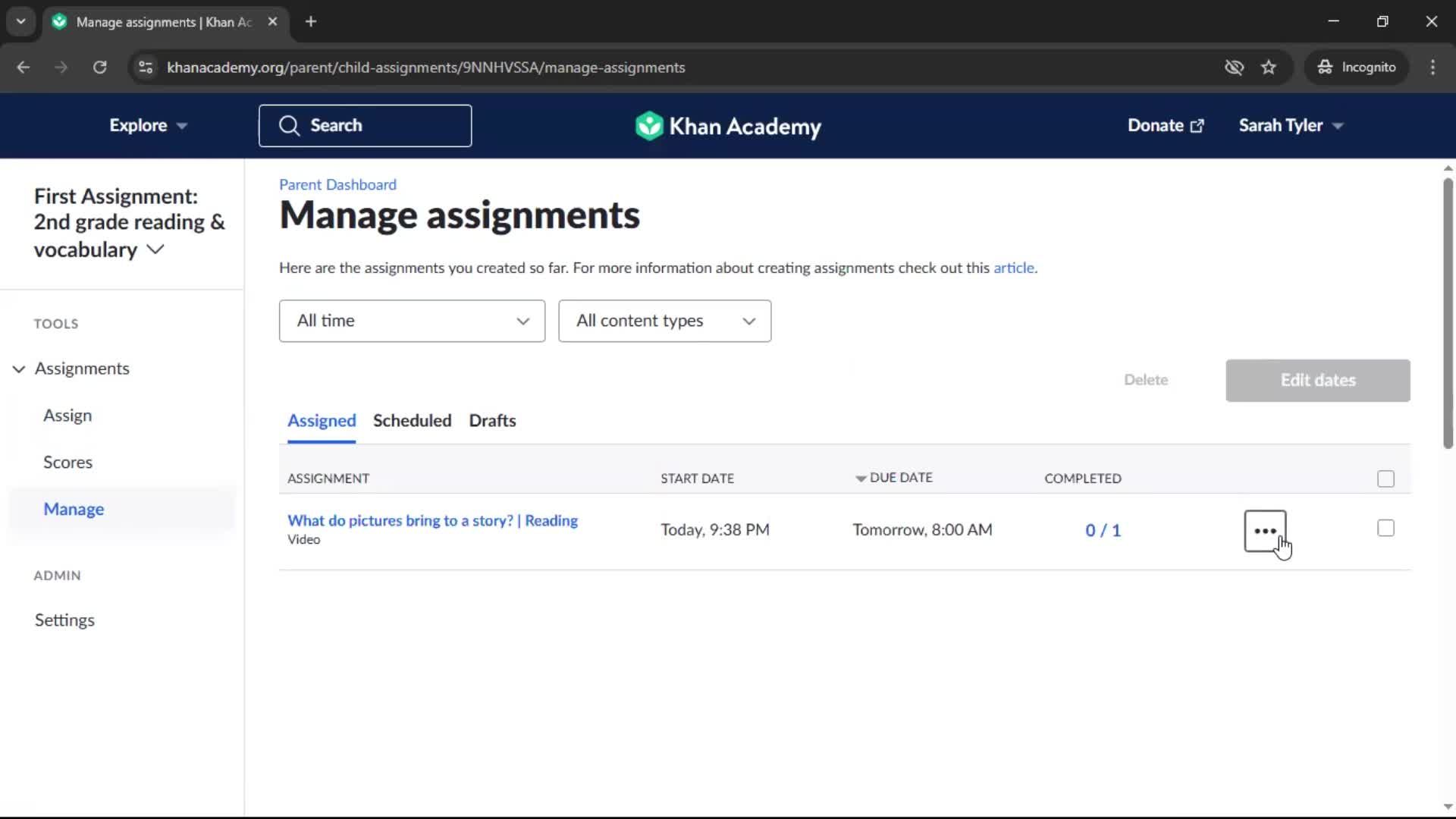This screenshot has width=1456, height=819.
Task: Open Settings under Admin
Action: coord(64,620)
